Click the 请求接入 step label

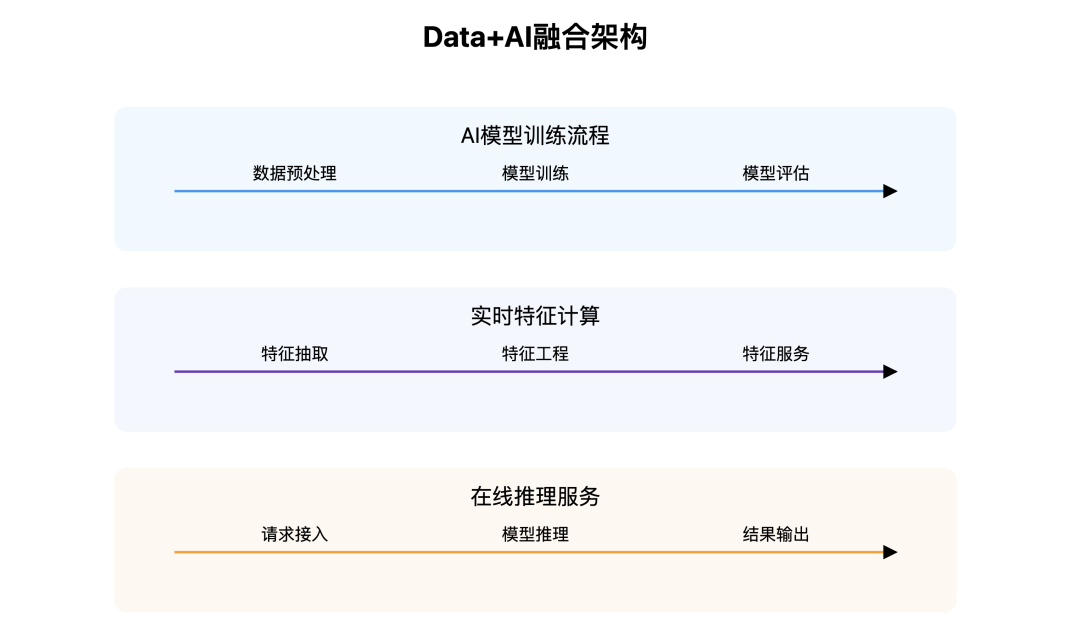coord(295,534)
